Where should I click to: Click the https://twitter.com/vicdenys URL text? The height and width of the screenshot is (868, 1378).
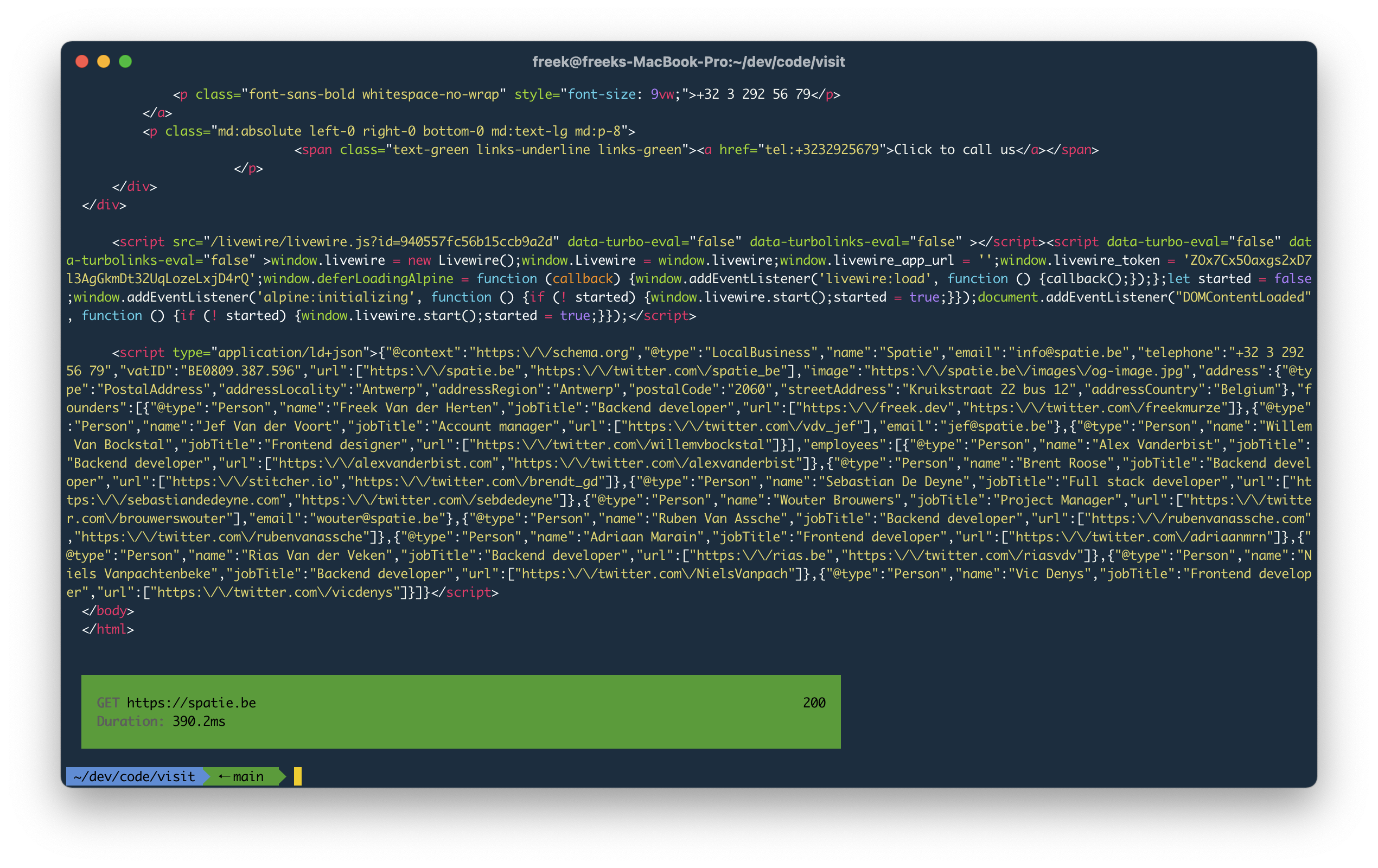(275, 592)
